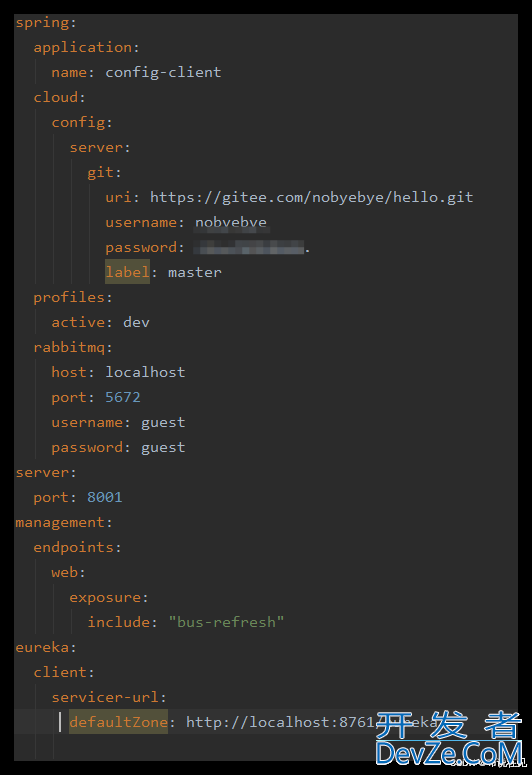Click the "bus-refresh" include string
Screen dimensions: 532x775
[x=226, y=622]
